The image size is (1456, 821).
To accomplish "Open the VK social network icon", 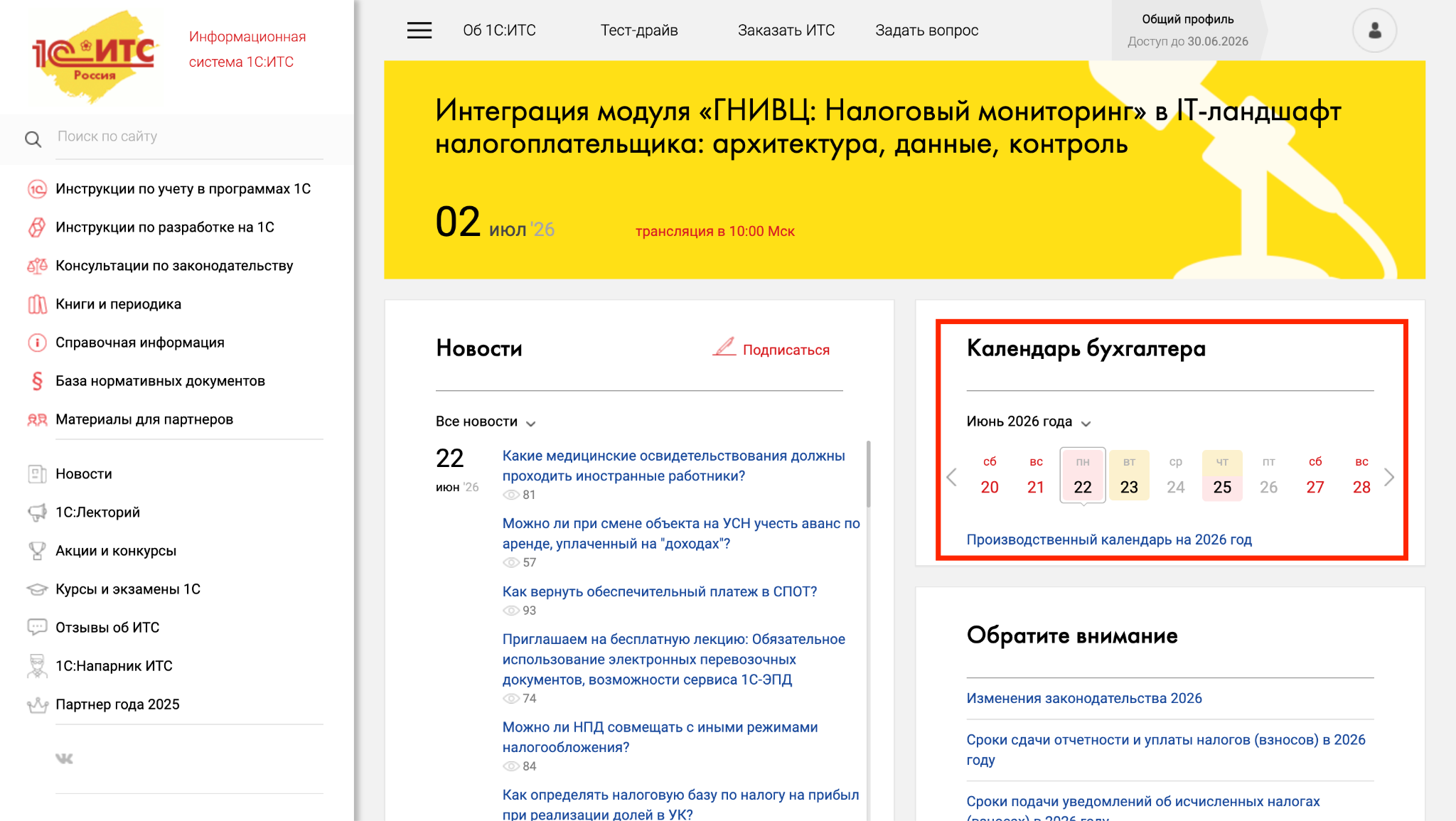I will coord(65,758).
